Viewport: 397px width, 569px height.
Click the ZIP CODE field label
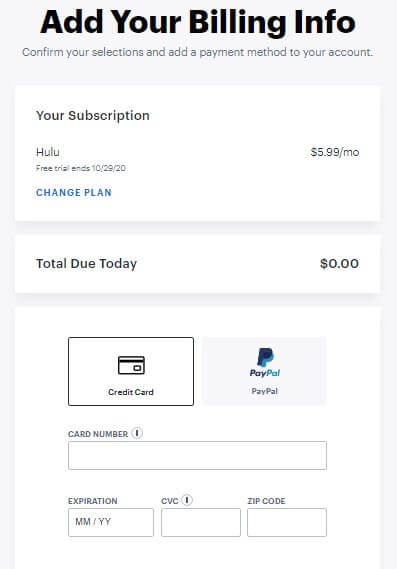click(266, 501)
